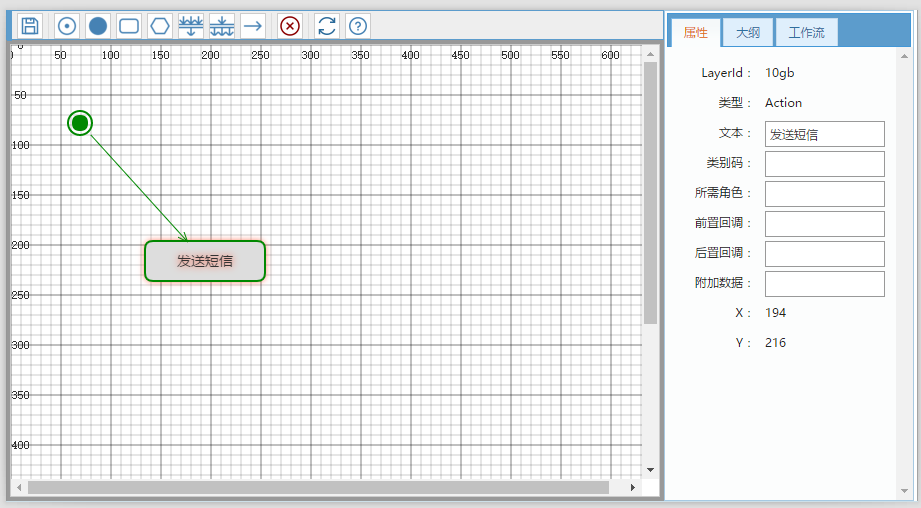
Task: Select the filled circle end node tool
Action: pyautogui.click(x=98, y=26)
